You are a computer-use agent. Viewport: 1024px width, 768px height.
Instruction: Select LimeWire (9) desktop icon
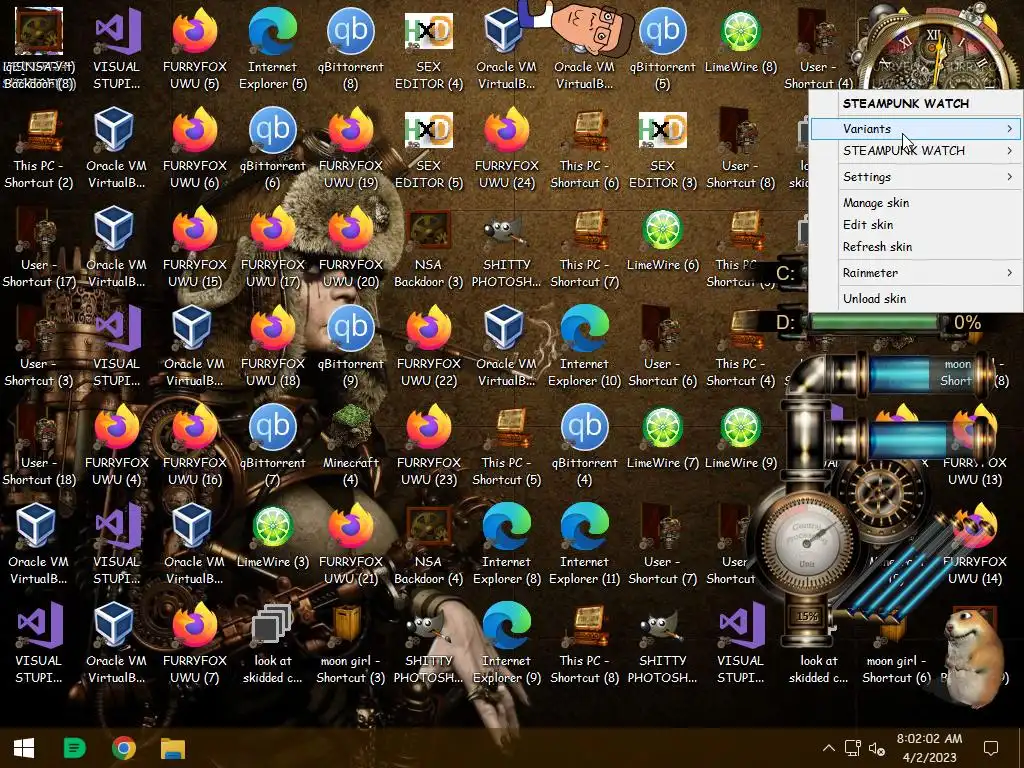click(x=741, y=437)
